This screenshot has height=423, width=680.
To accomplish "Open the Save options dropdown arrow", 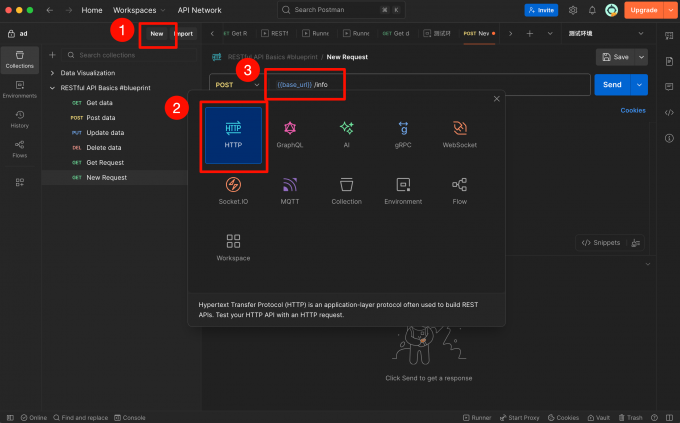I will pos(641,57).
